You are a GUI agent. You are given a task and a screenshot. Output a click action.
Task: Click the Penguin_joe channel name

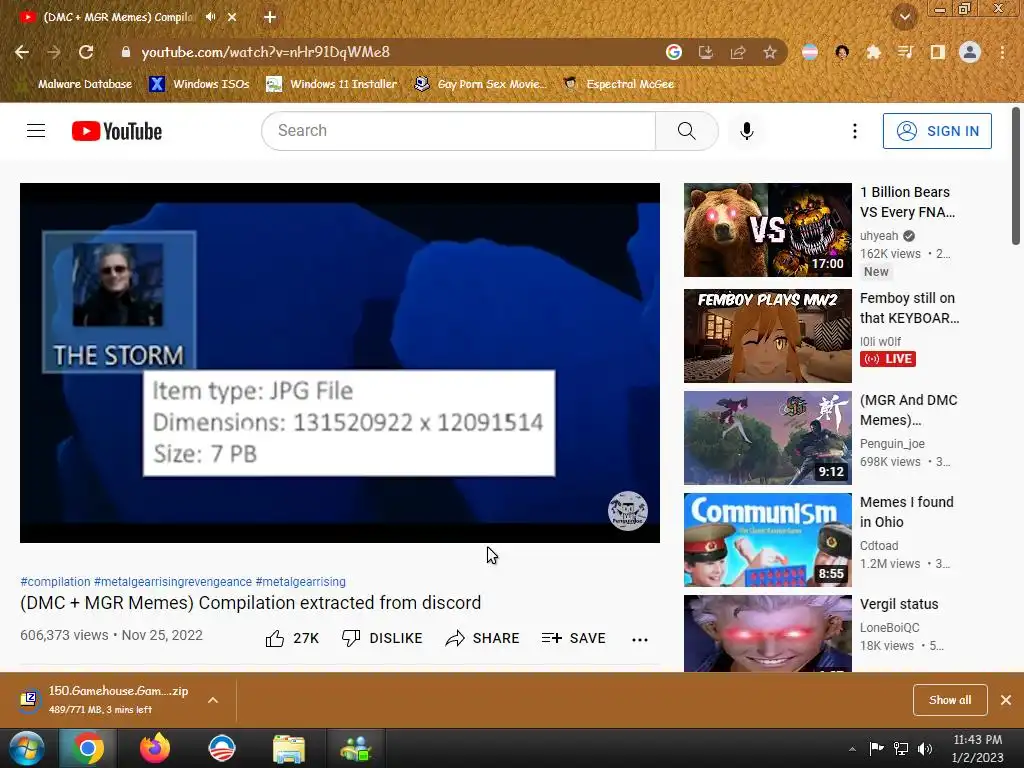click(x=892, y=443)
